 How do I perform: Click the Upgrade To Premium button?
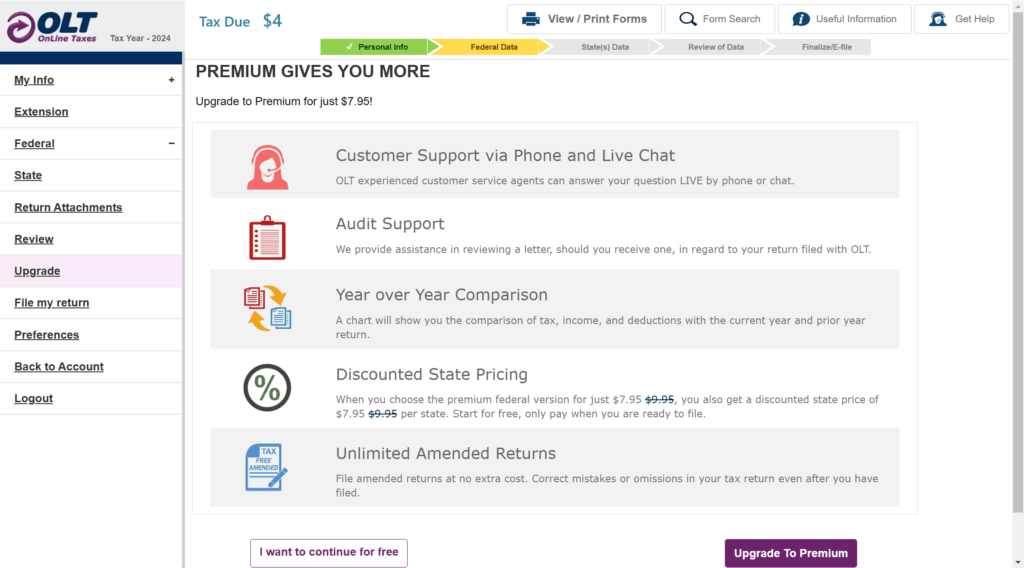tap(790, 553)
